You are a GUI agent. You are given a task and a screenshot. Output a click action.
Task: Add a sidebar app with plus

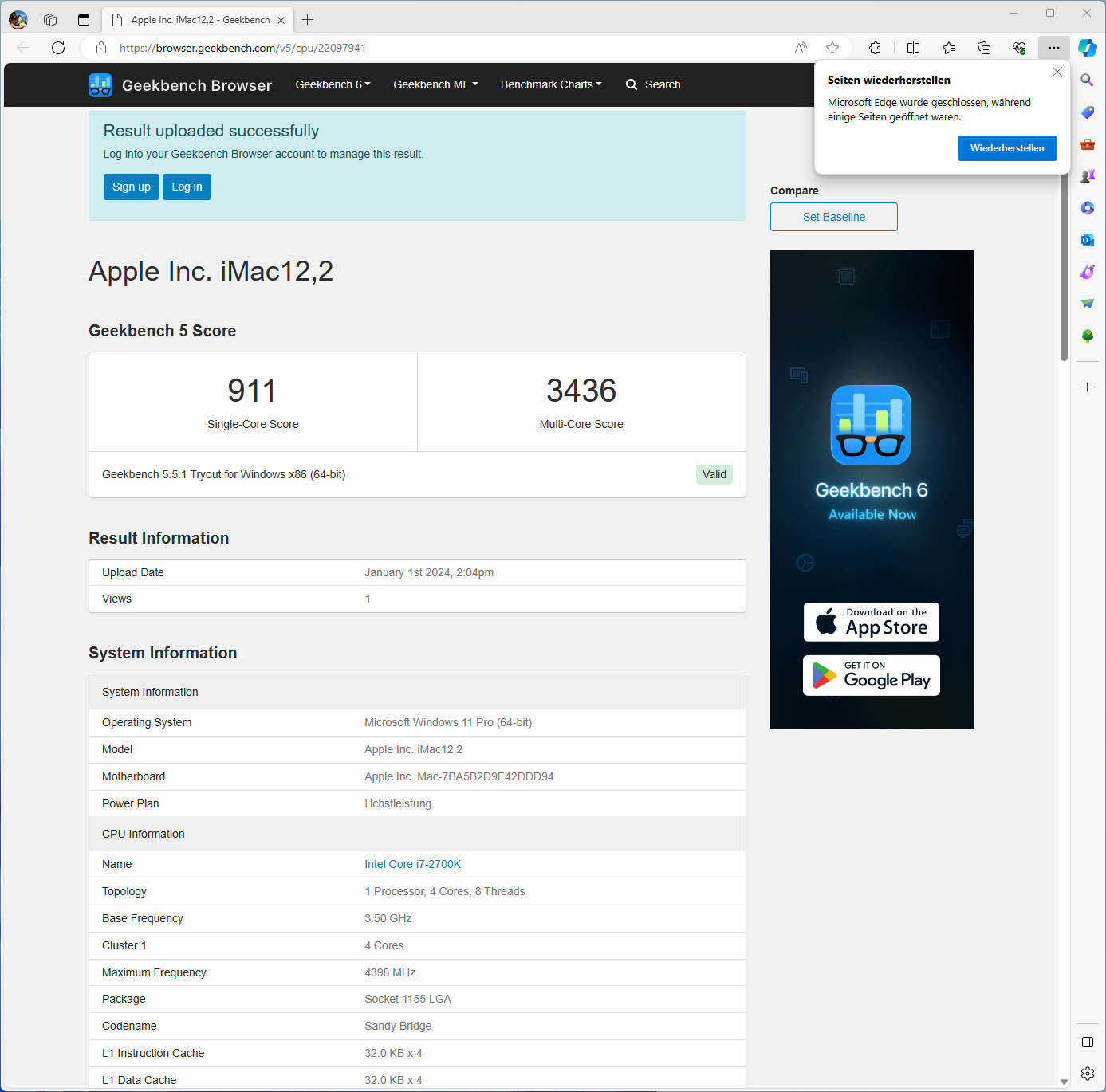coord(1088,387)
